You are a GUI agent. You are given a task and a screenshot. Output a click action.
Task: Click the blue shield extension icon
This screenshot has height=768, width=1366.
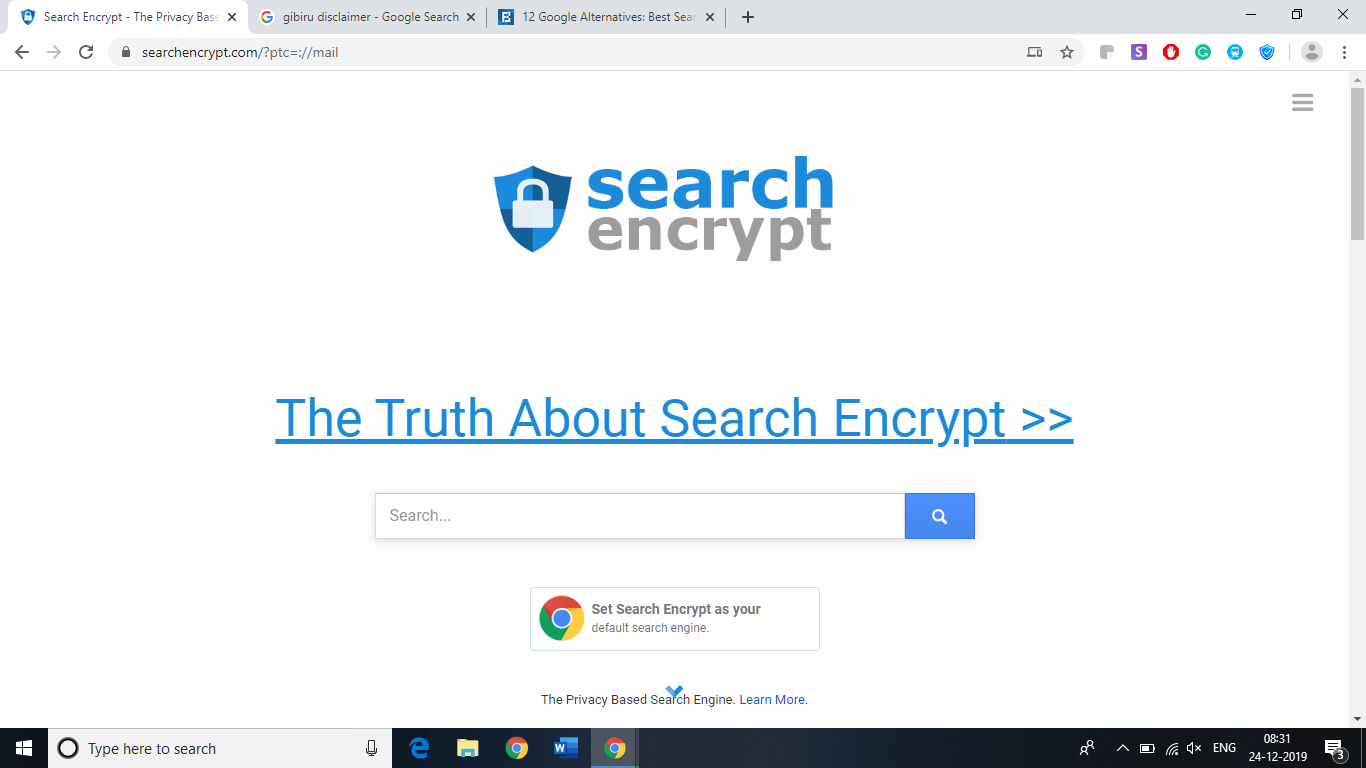pyautogui.click(x=1267, y=52)
